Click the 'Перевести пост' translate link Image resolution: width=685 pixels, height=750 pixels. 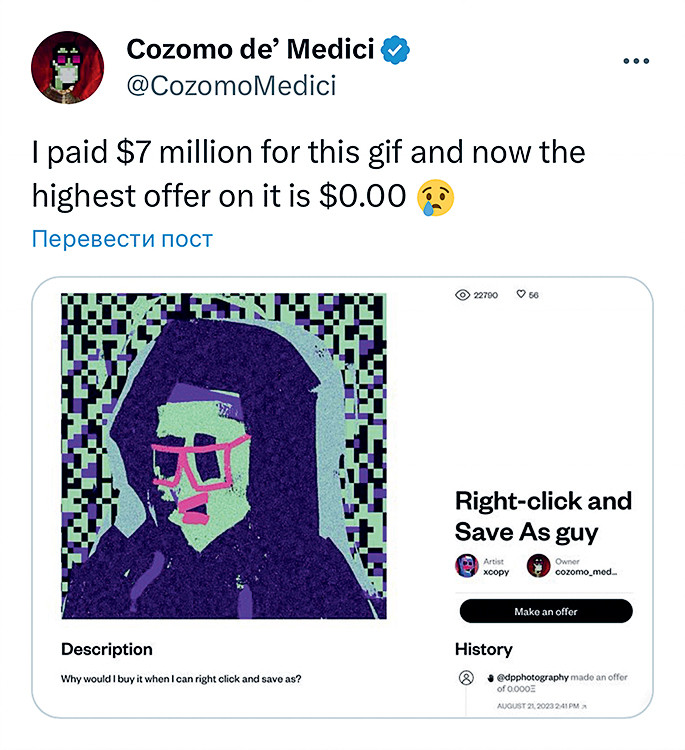tap(122, 239)
